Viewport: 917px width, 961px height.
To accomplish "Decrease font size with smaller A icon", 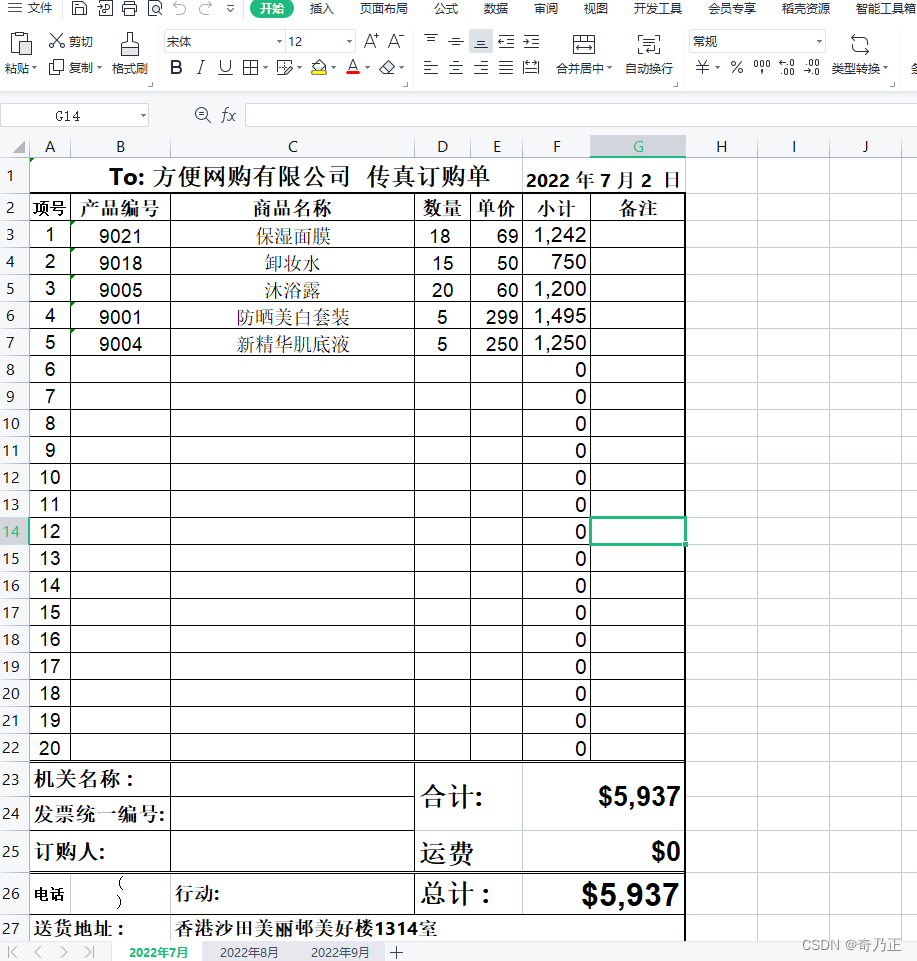I will click(396, 41).
